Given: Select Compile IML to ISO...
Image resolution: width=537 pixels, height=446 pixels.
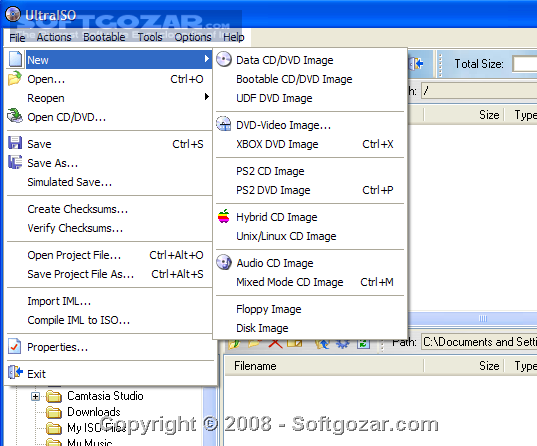Looking at the screenshot, I should tap(110, 320).
